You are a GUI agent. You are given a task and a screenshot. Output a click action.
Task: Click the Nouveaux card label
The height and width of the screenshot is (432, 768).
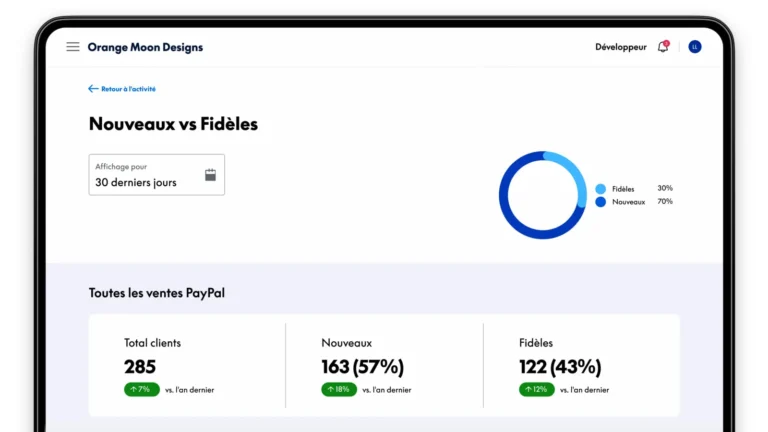pyautogui.click(x=346, y=343)
